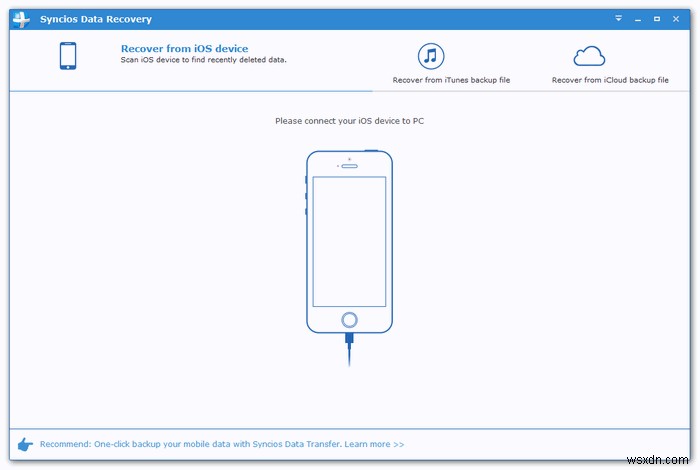
Task: Open the title bar dropdown menu arrow
Action: pyautogui.click(x=618, y=19)
